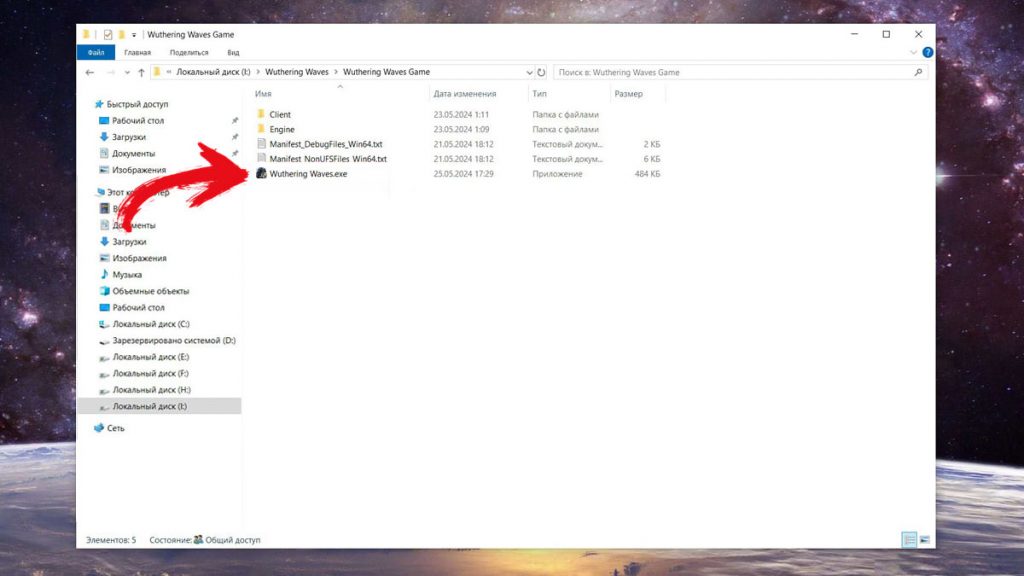Viewport: 1024px width, 576px height.
Task: Open pinned Рабочий стол in quick access
Action: (x=137, y=121)
